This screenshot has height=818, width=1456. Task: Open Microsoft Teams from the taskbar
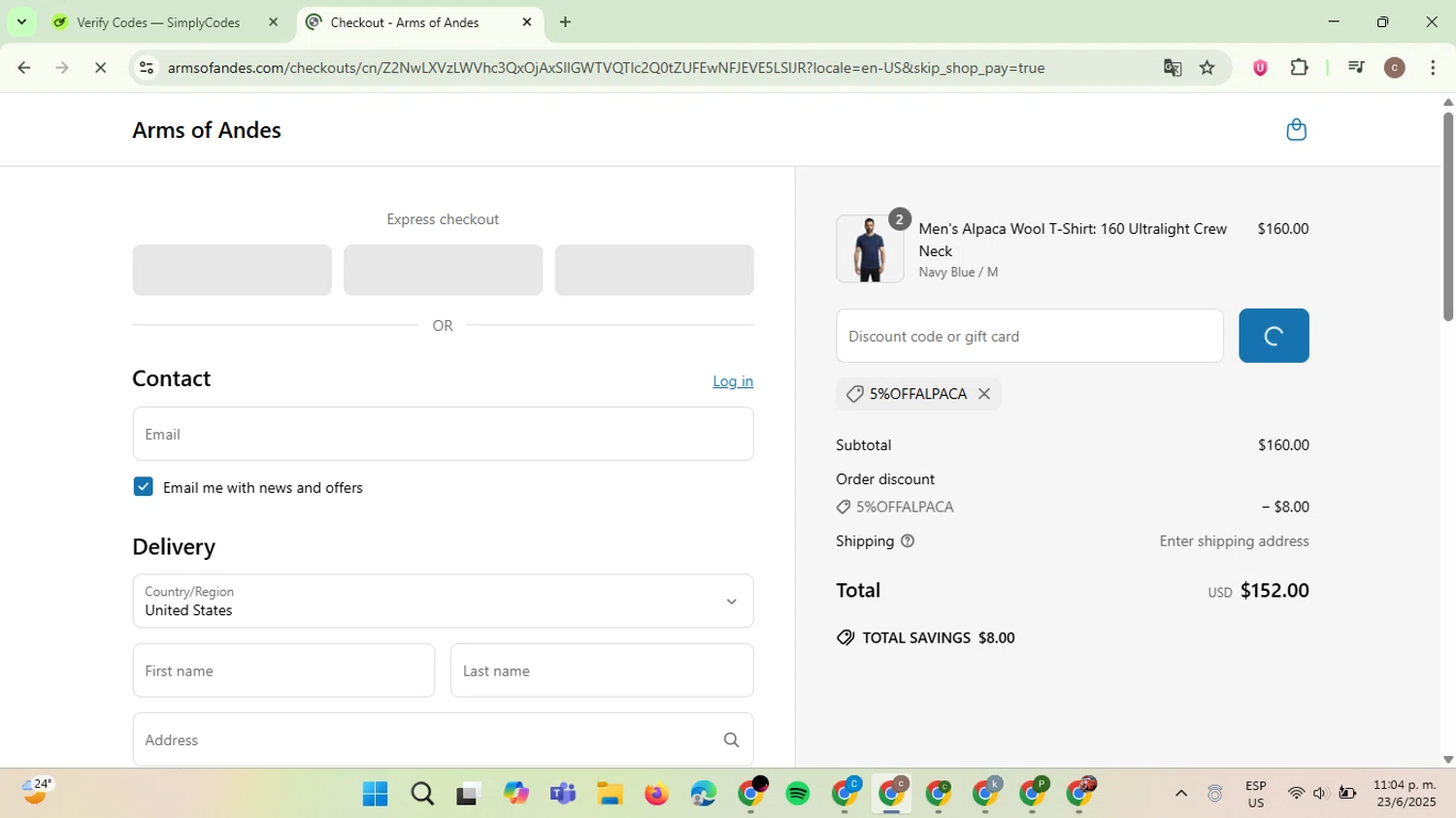(563, 794)
